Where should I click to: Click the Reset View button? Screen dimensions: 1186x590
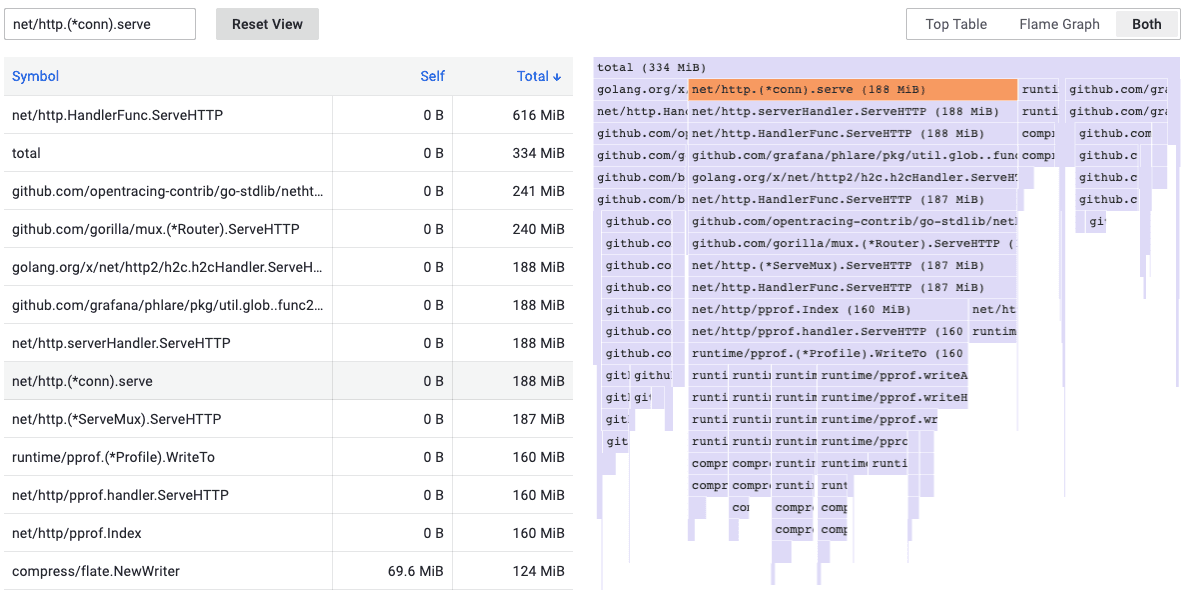tap(267, 23)
